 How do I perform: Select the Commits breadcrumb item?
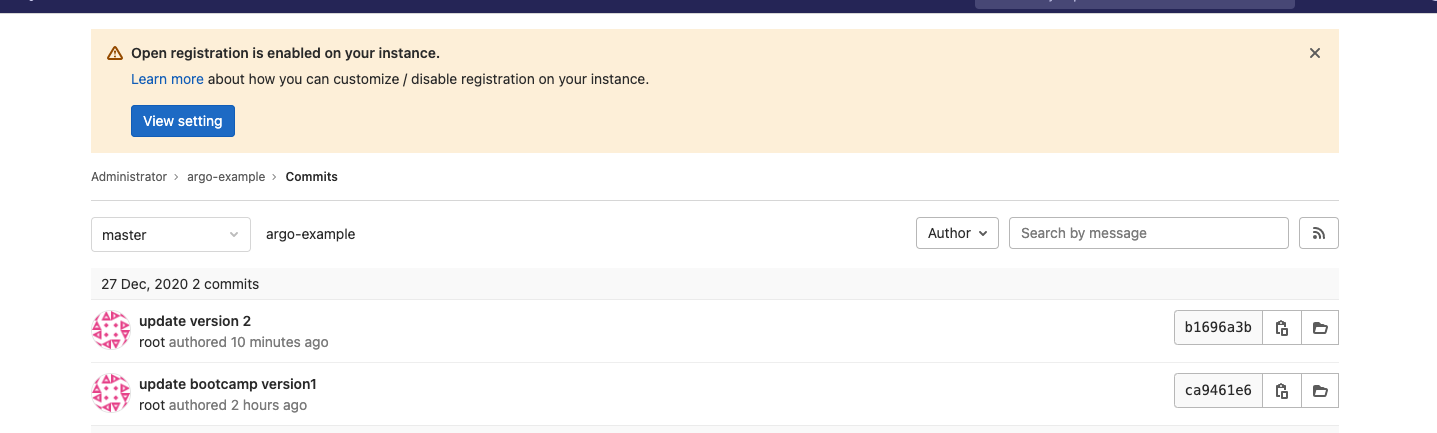click(x=312, y=177)
